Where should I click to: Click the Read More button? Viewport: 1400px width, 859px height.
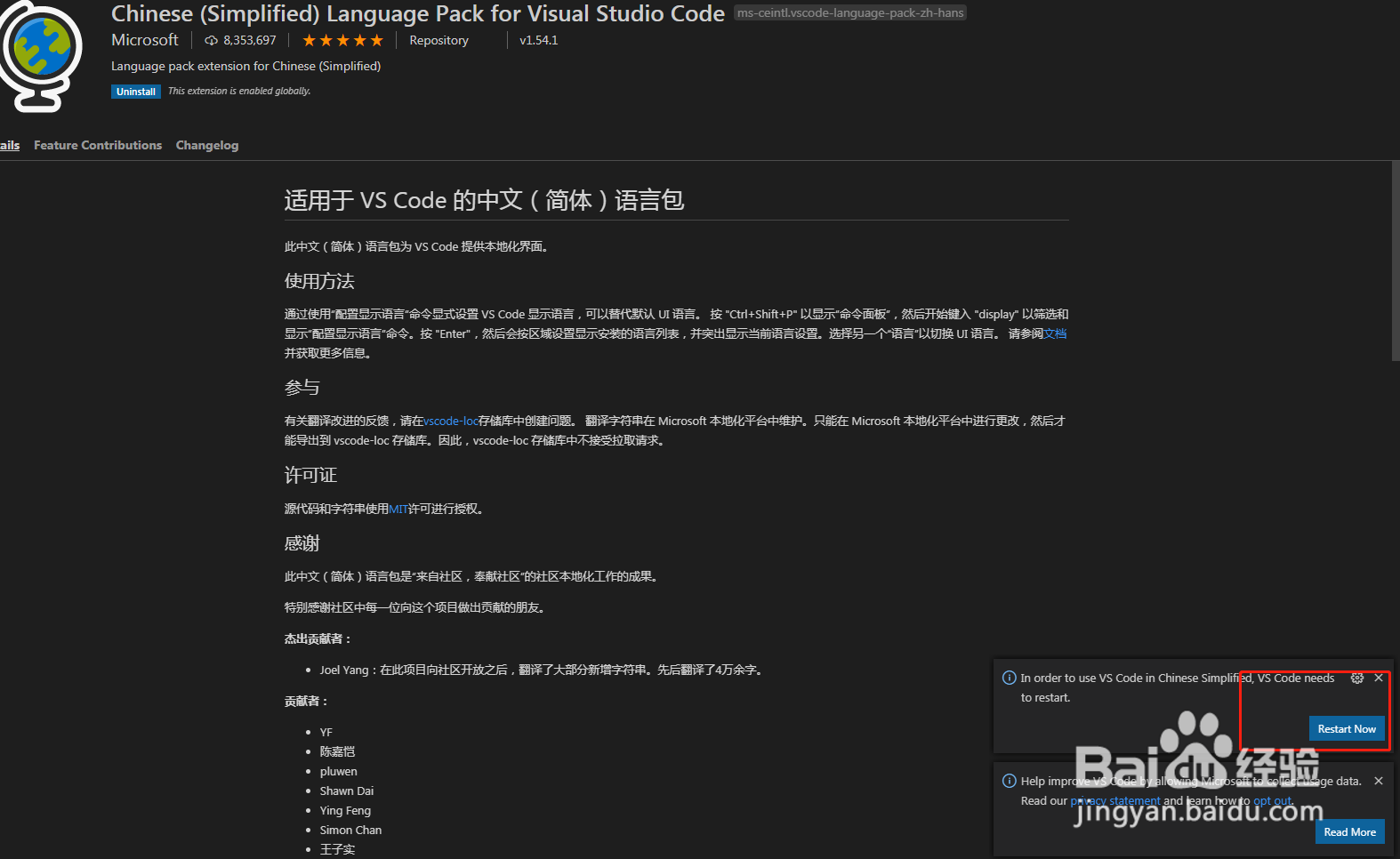pos(1349,831)
